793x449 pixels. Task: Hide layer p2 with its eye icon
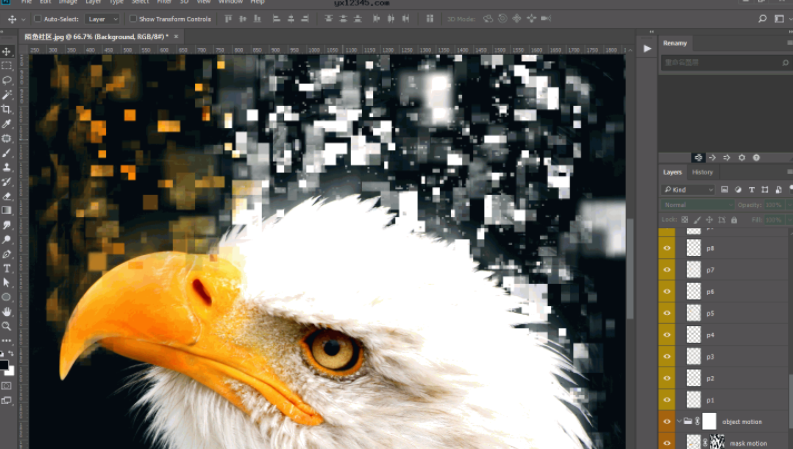[x=667, y=378]
